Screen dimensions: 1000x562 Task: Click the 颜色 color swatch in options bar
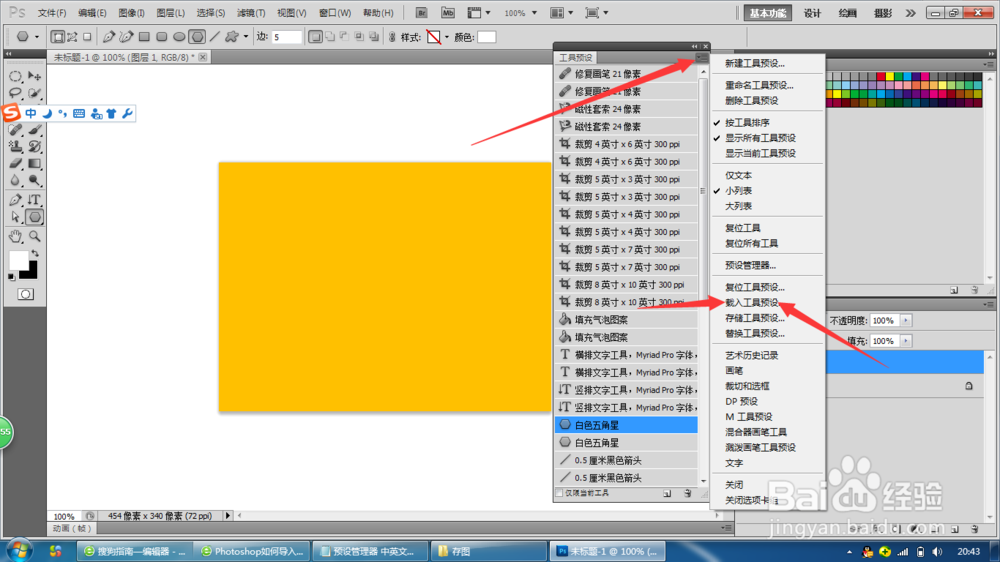487,37
